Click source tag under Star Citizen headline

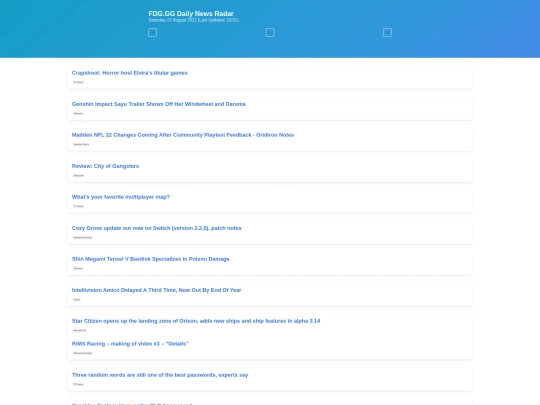pyautogui.click(x=80, y=330)
